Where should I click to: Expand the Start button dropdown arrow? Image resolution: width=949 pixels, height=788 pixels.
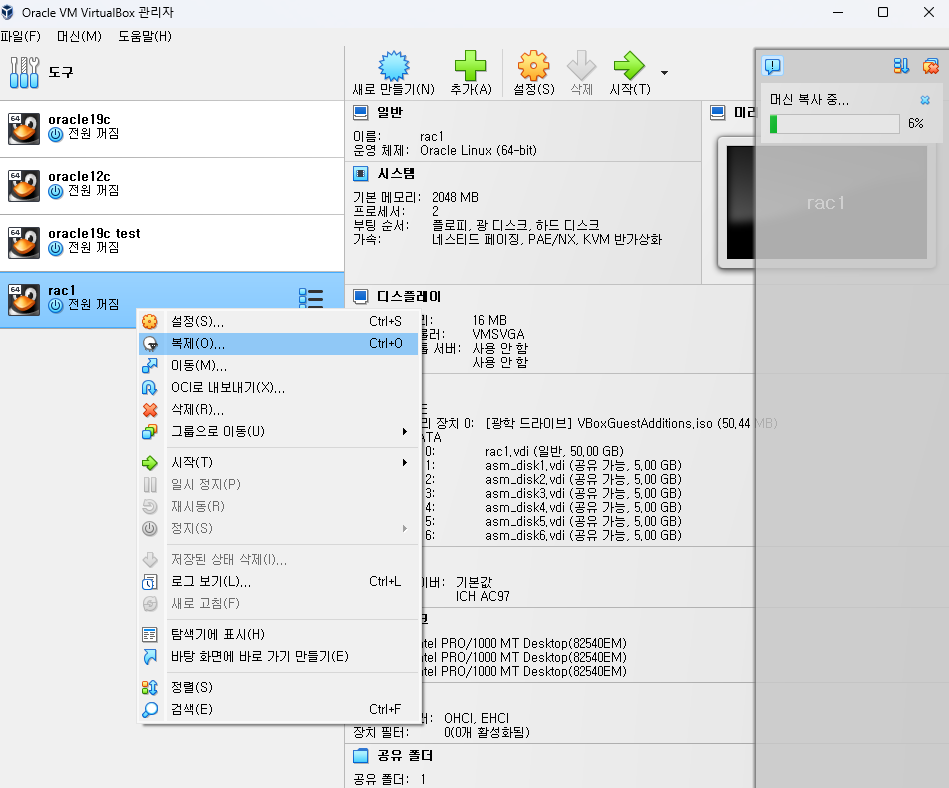click(665, 73)
